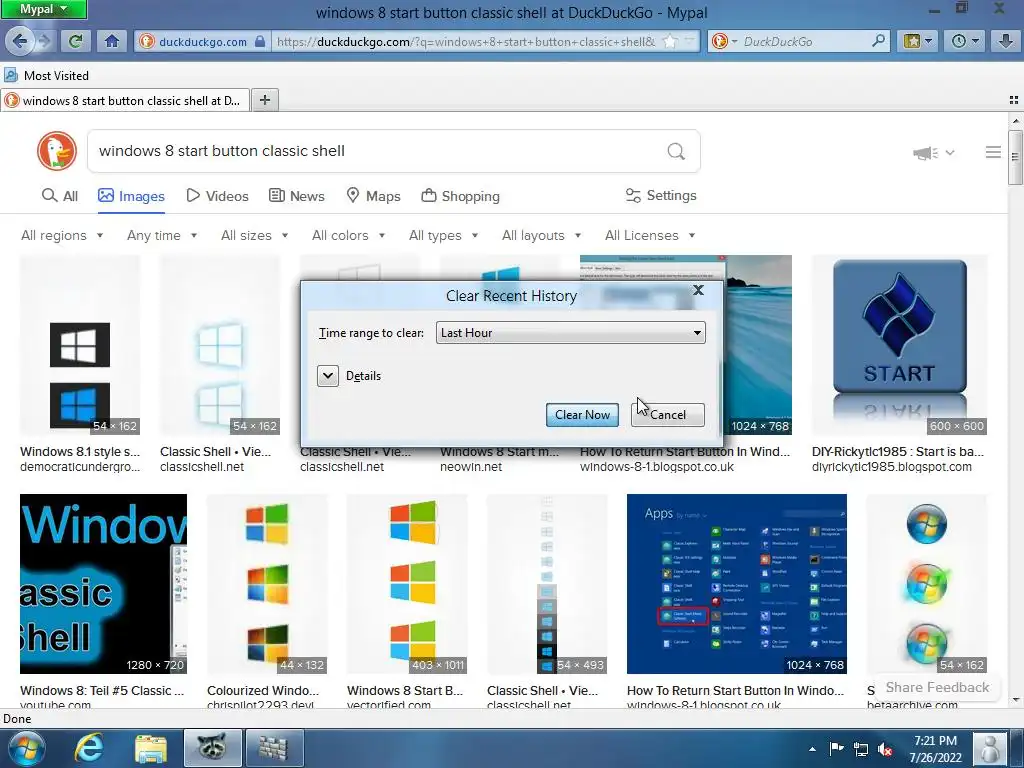Open Most Visited bookmarks folder
This screenshot has width=1024, height=768.
point(46,76)
